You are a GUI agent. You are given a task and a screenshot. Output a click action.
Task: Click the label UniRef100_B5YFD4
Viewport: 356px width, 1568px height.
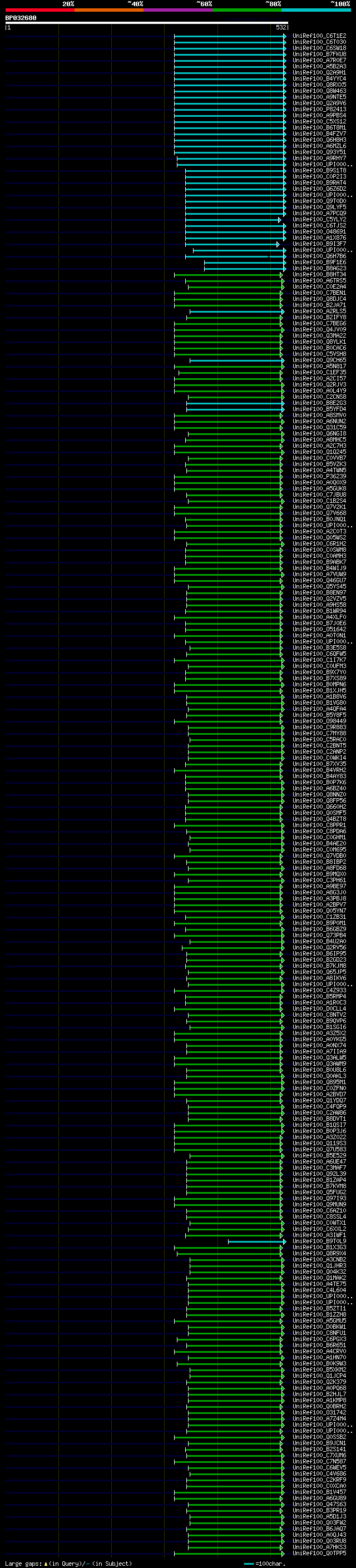[x=319, y=409]
